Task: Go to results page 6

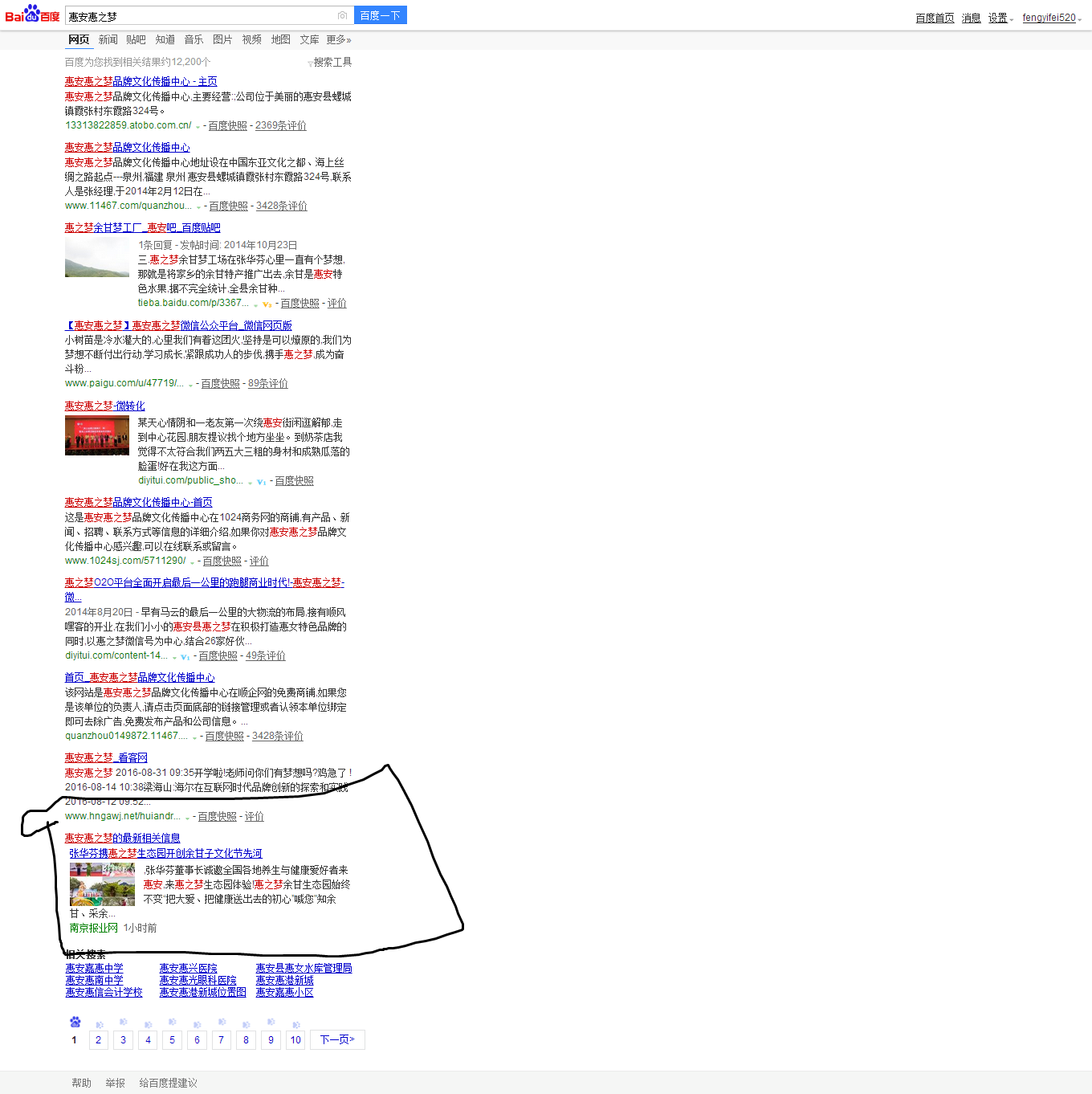Action: pos(197,1039)
